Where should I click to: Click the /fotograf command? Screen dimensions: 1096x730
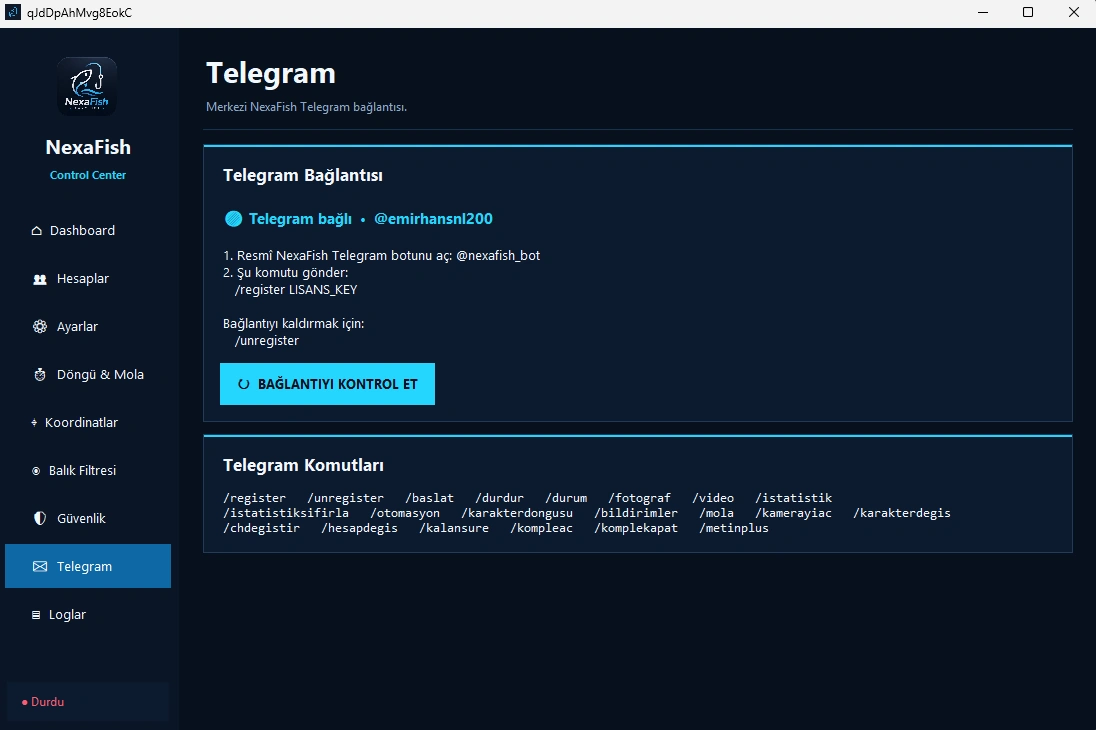tap(639, 498)
